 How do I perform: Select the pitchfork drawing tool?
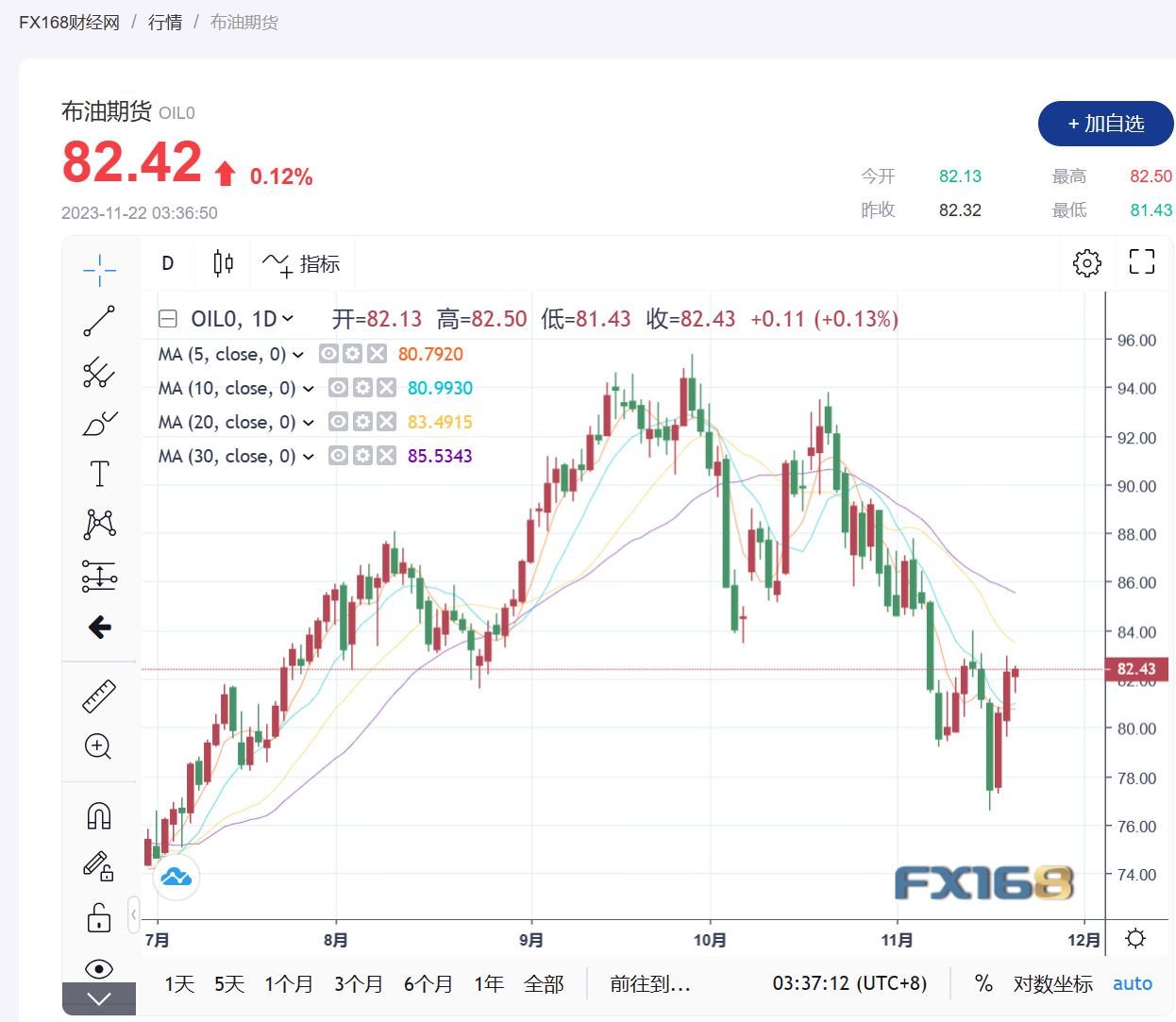(99, 372)
